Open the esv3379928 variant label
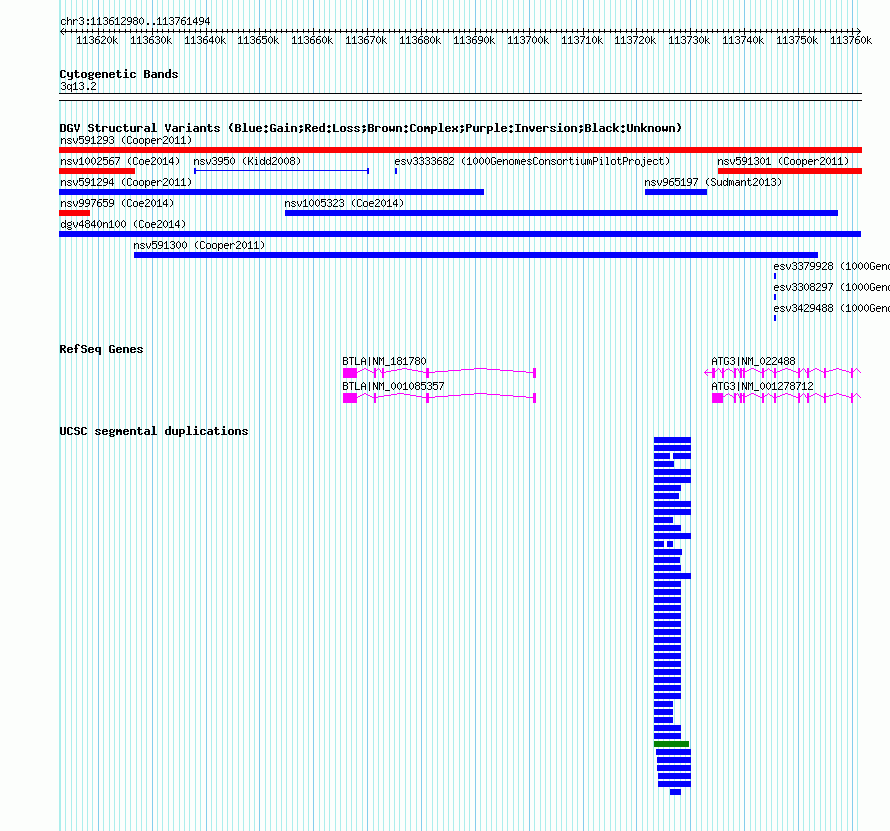 831,266
